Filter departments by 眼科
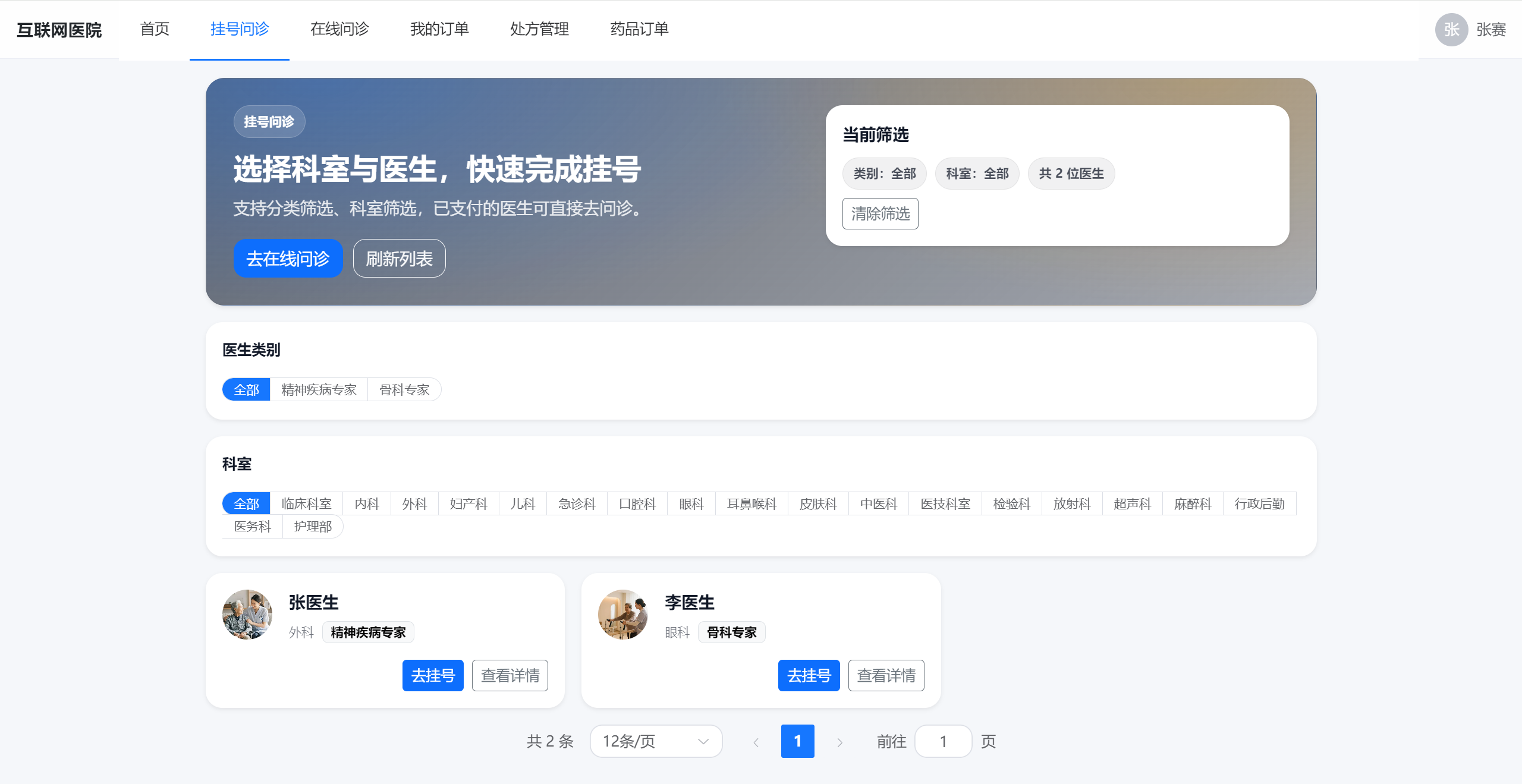The height and width of the screenshot is (784, 1522). 691,503
